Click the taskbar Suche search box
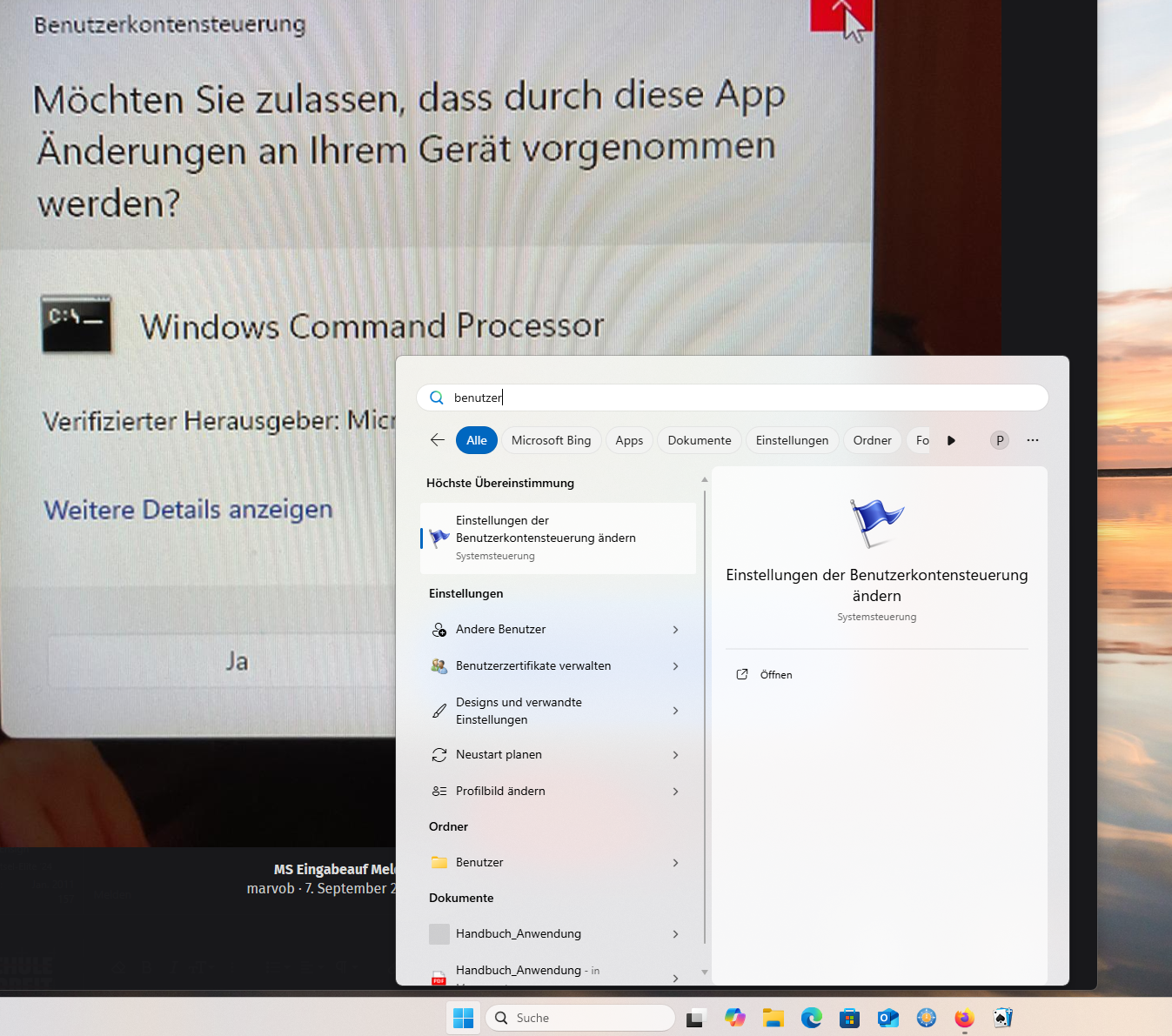The image size is (1172, 1036). (x=580, y=1018)
